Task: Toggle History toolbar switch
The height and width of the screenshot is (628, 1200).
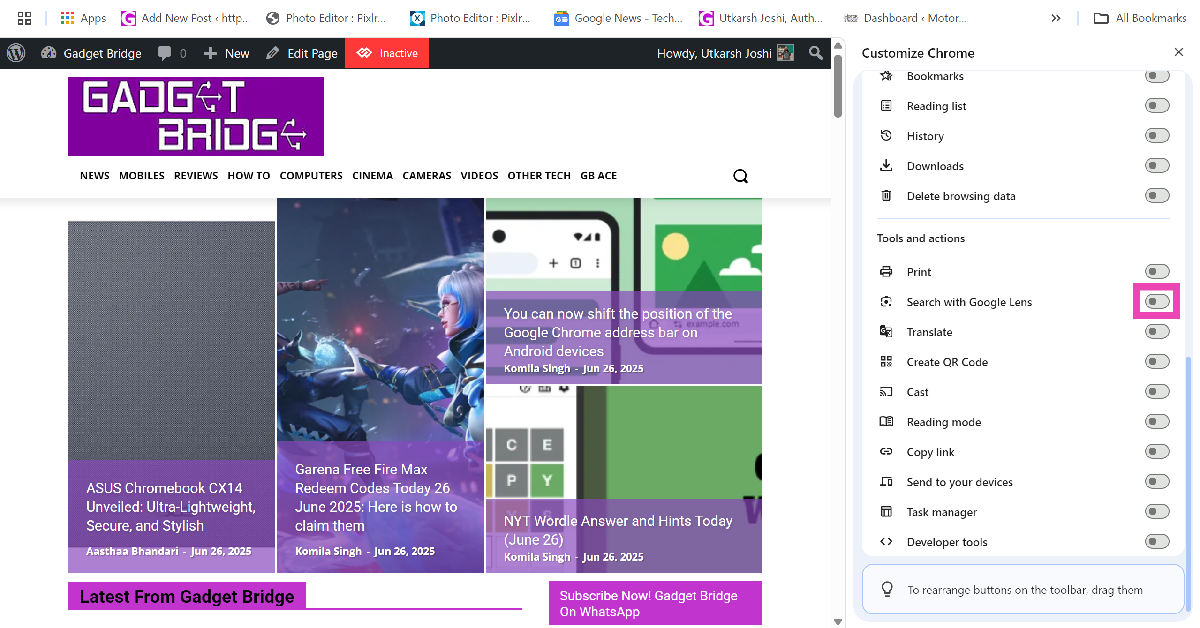Action: click(x=1157, y=136)
